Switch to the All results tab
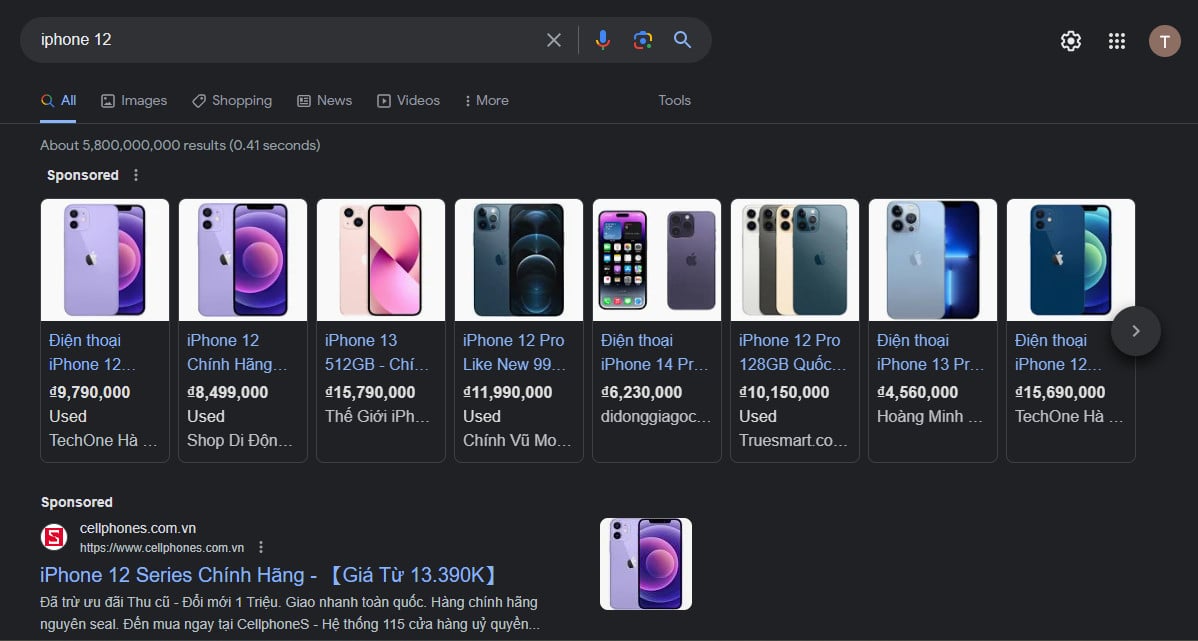The width and height of the screenshot is (1198, 641). coord(58,101)
